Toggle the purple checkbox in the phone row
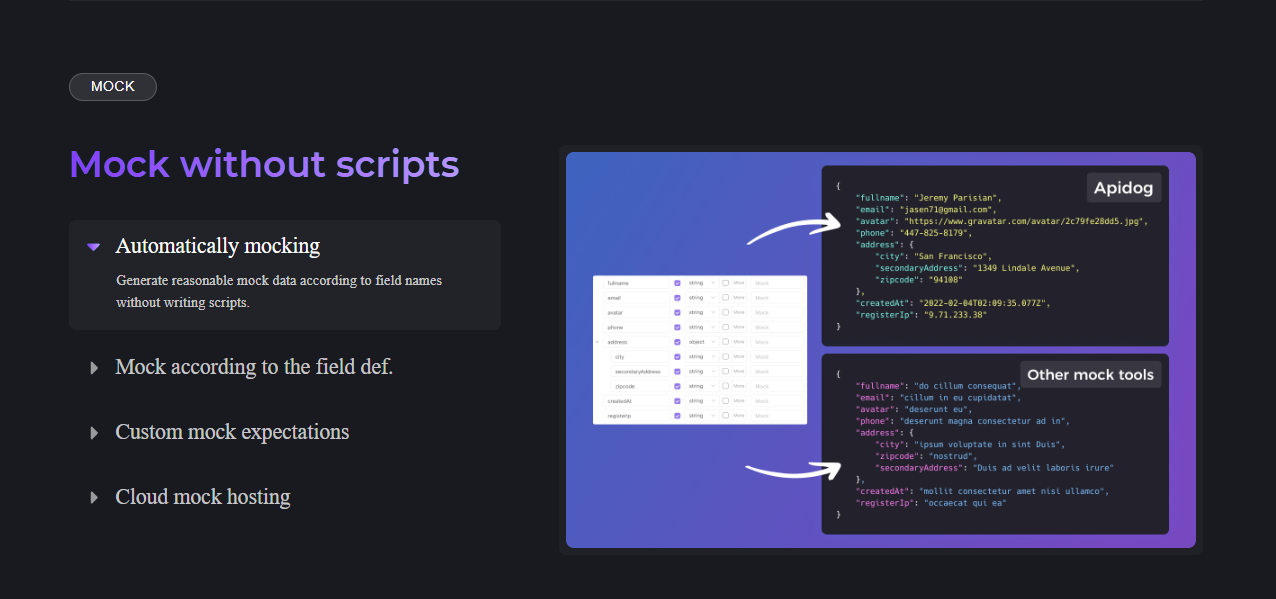The height and width of the screenshot is (599, 1276). tap(677, 327)
